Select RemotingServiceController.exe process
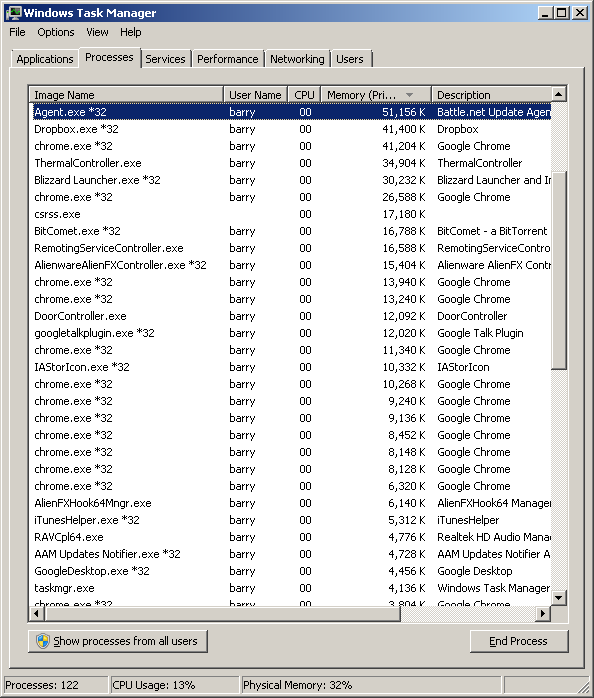This screenshot has width=594, height=698. point(291,248)
